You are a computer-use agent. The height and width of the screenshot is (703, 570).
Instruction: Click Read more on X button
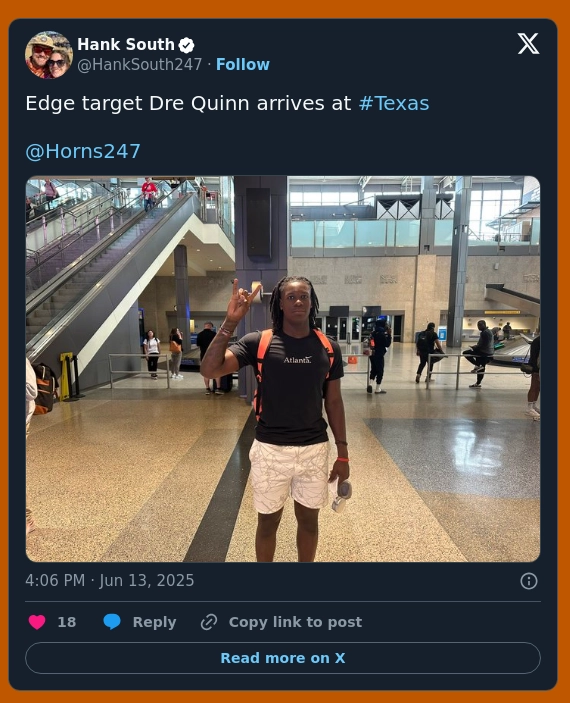[x=283, y=658]
